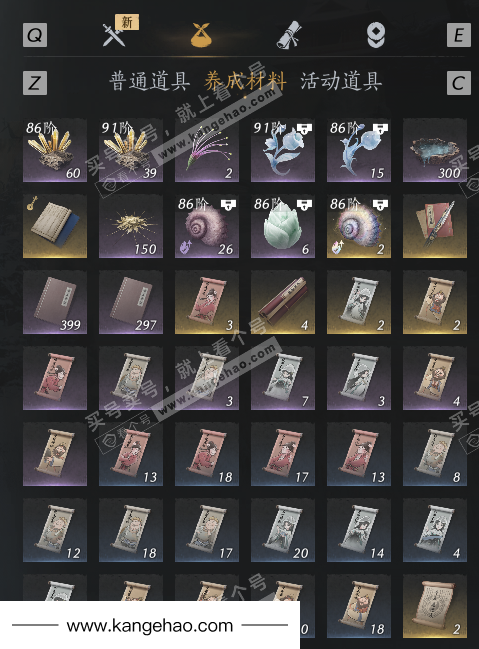The image size is (479, 649).
Task: Click the Z previous sub-tab key
Action: [35, 83]
